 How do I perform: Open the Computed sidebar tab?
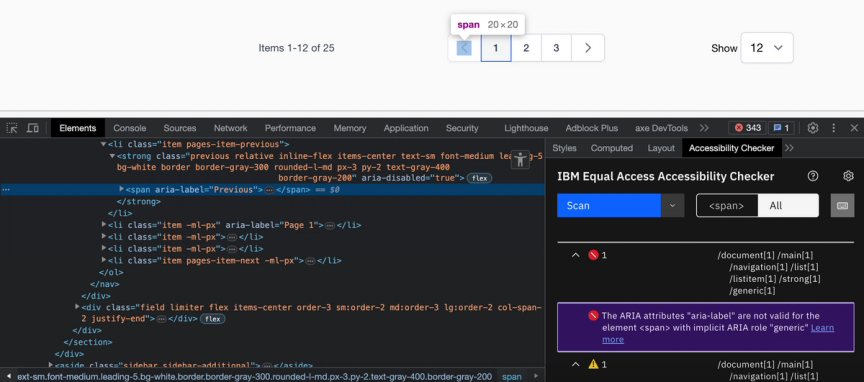tap(612, 148)
